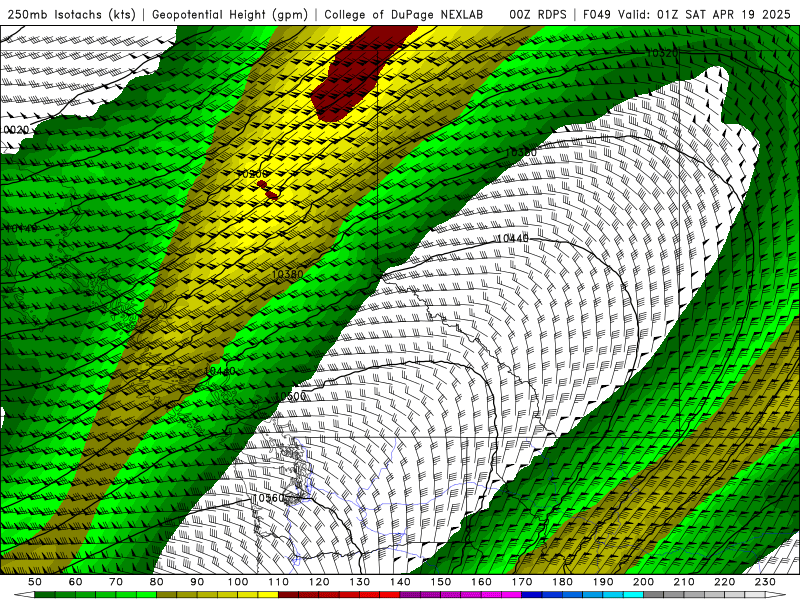800x600 pixels.
Task: Click the '140' colorbar scale value
Action: 401,582
